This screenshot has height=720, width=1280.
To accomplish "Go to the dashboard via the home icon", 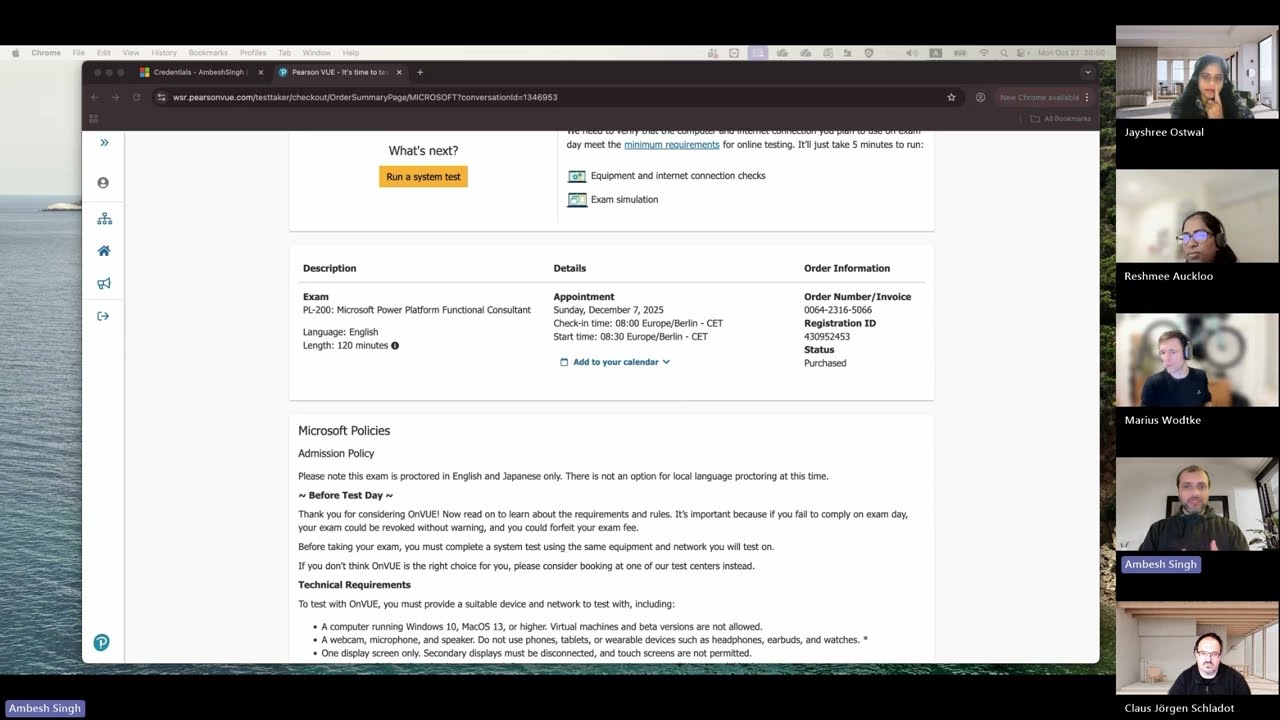I will coord(104,251).
